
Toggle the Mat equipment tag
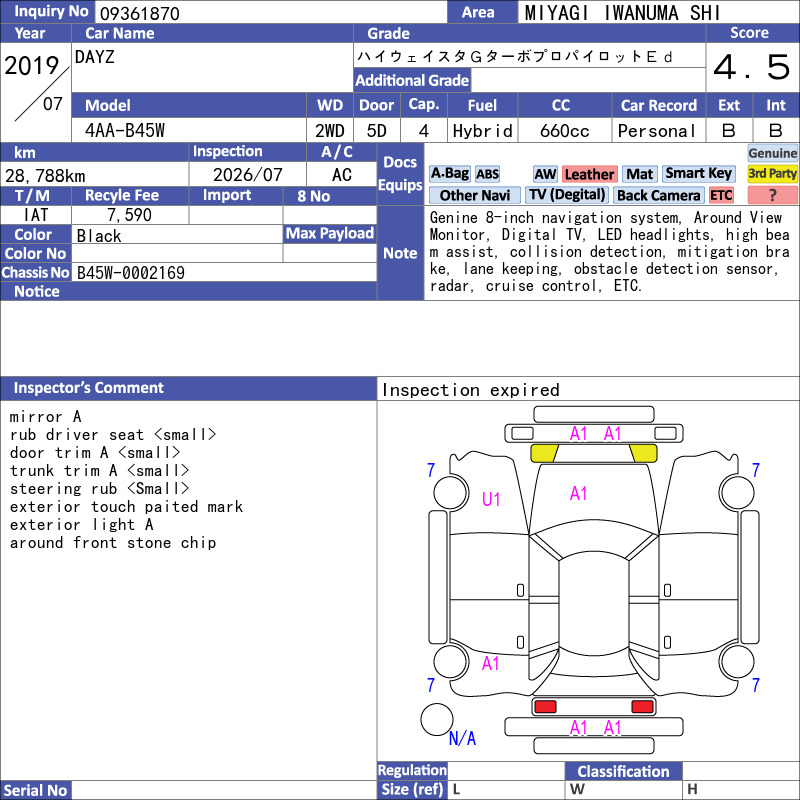[639, 174]
